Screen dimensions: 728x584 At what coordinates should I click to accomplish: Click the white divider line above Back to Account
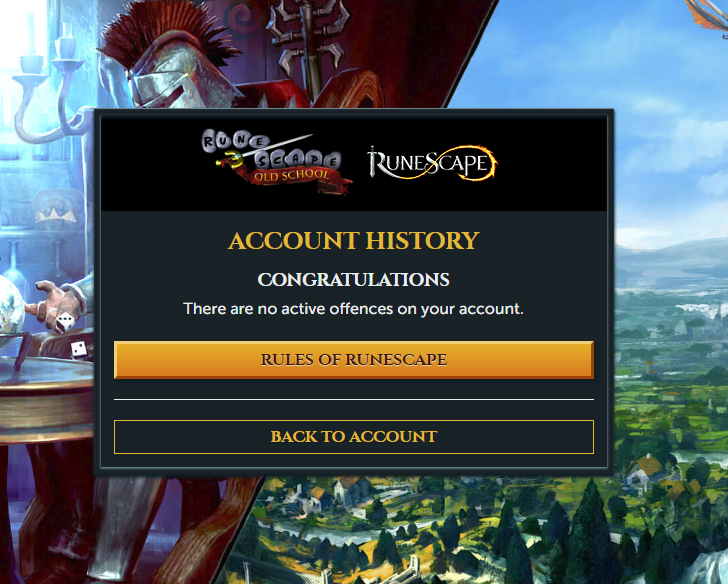(x=354, y=399)
